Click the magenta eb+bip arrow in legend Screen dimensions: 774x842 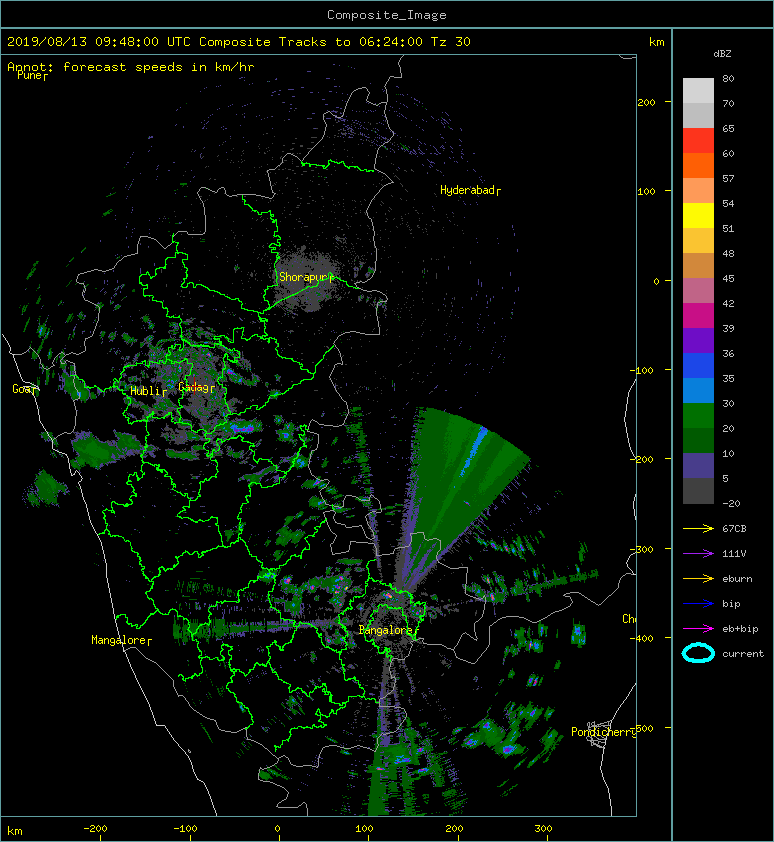coord(698,628)
